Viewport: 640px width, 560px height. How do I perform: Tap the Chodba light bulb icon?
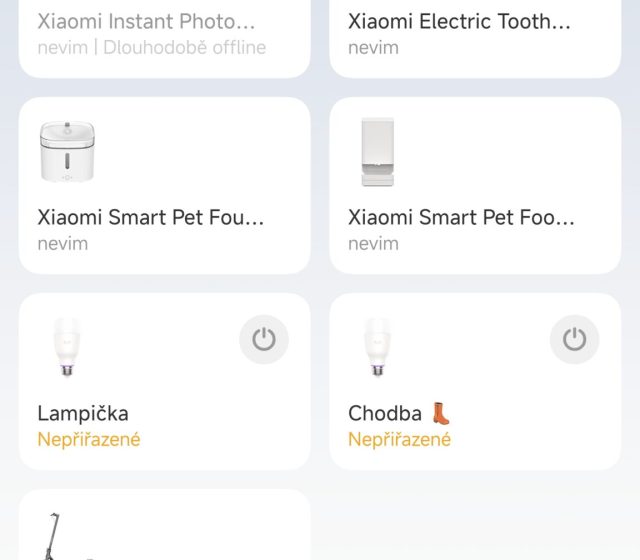pos(377,348)
